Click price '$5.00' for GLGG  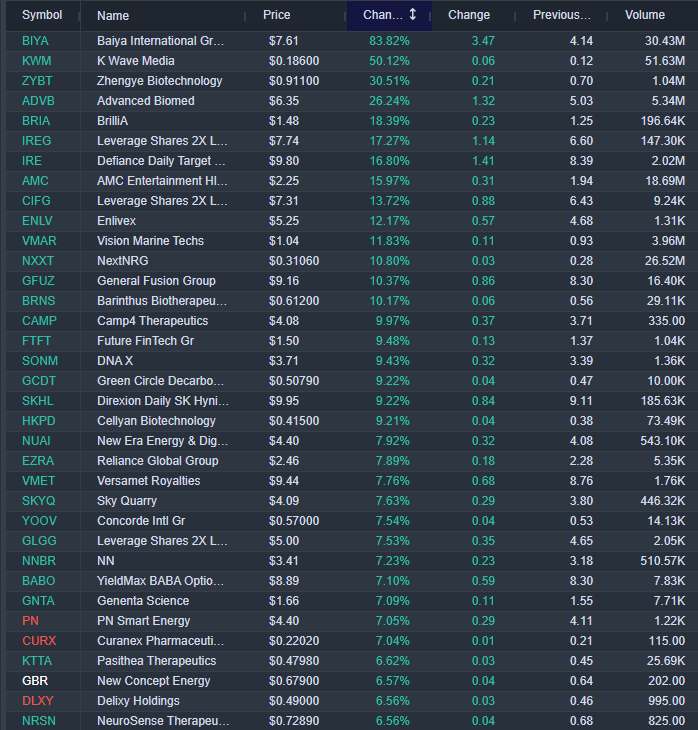284,541
